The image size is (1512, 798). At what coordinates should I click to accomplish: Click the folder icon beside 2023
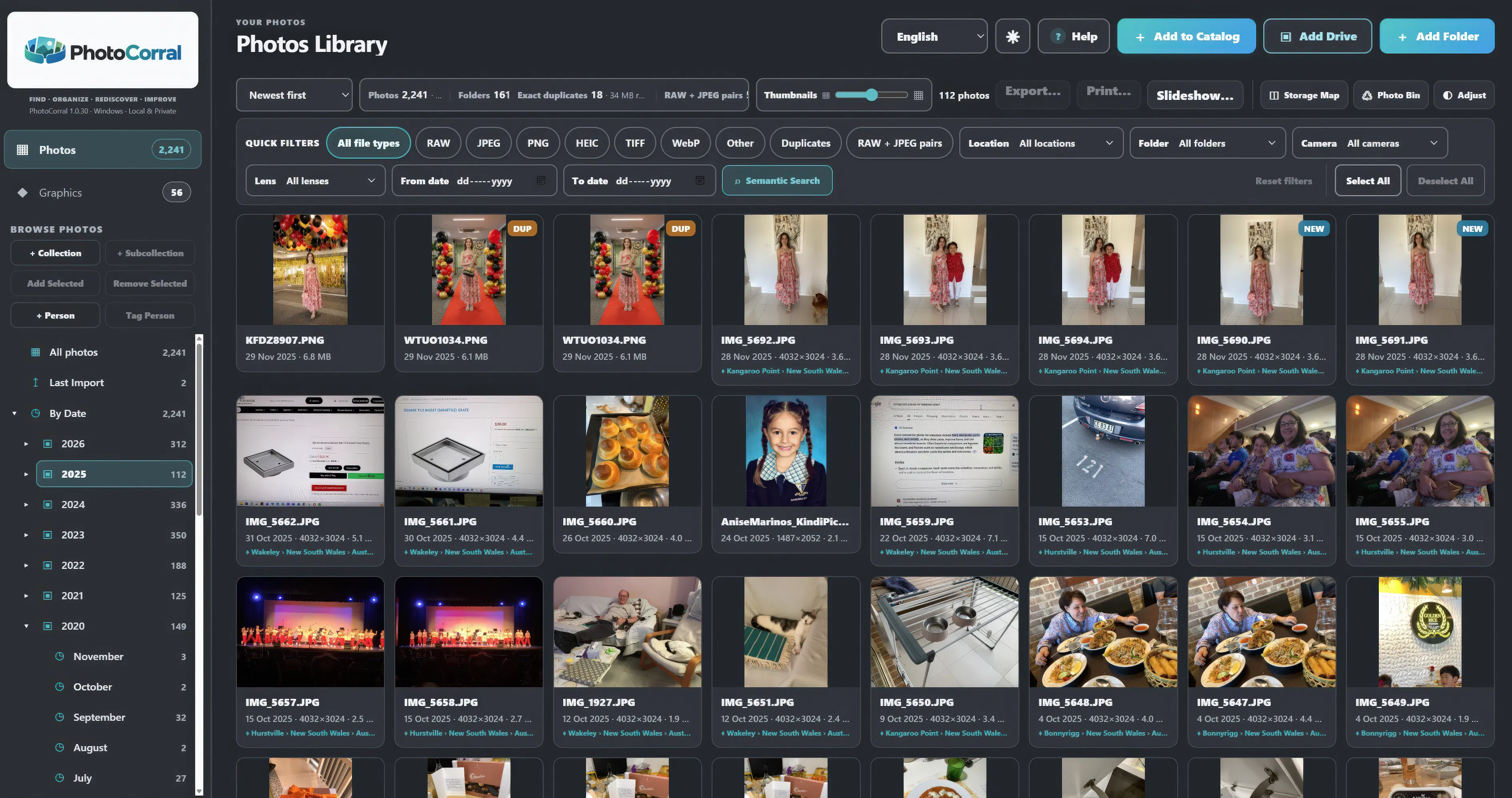click(x=48, y=535)
